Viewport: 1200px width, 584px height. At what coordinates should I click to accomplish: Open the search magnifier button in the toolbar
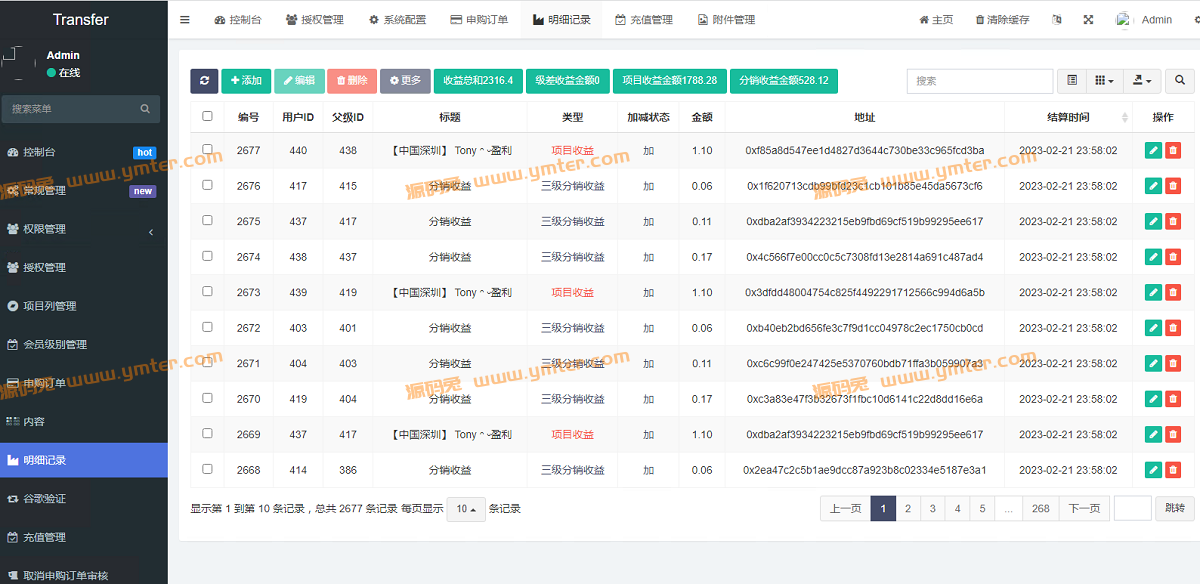pos(1179,81)
